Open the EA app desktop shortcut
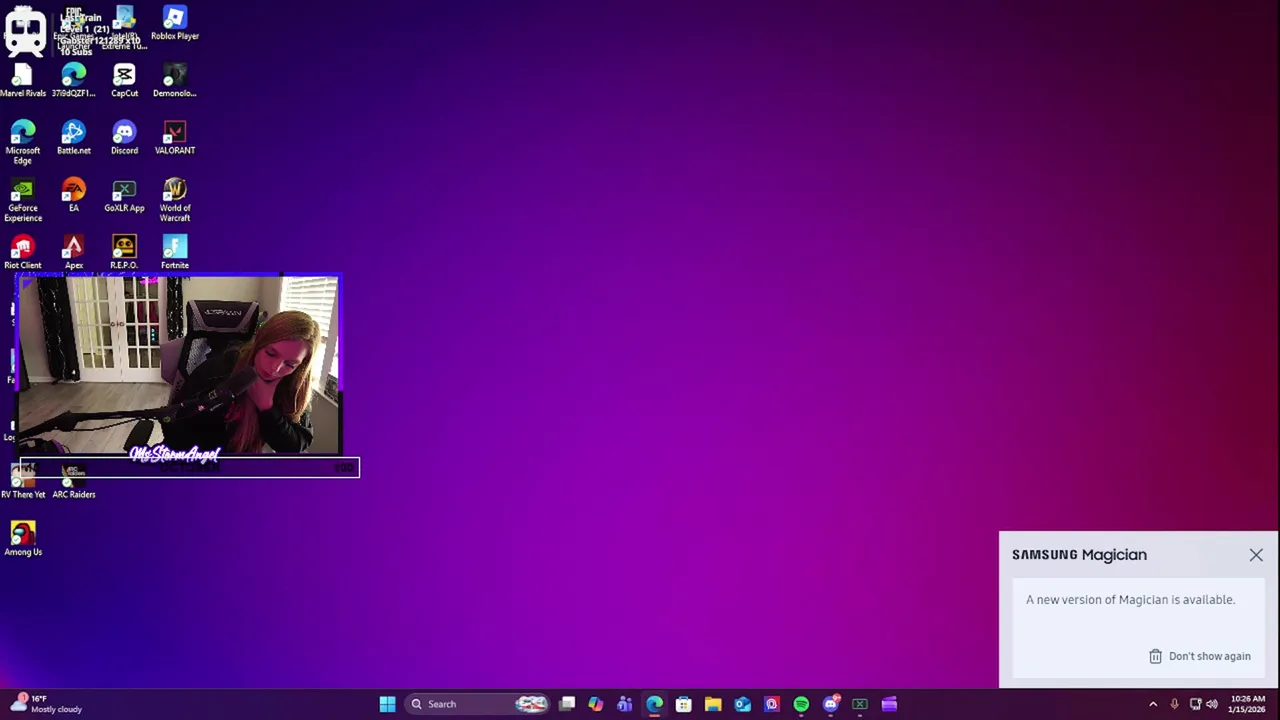Image resolution: width=1280 pixels, height=720 pixels. click(74, 195)
